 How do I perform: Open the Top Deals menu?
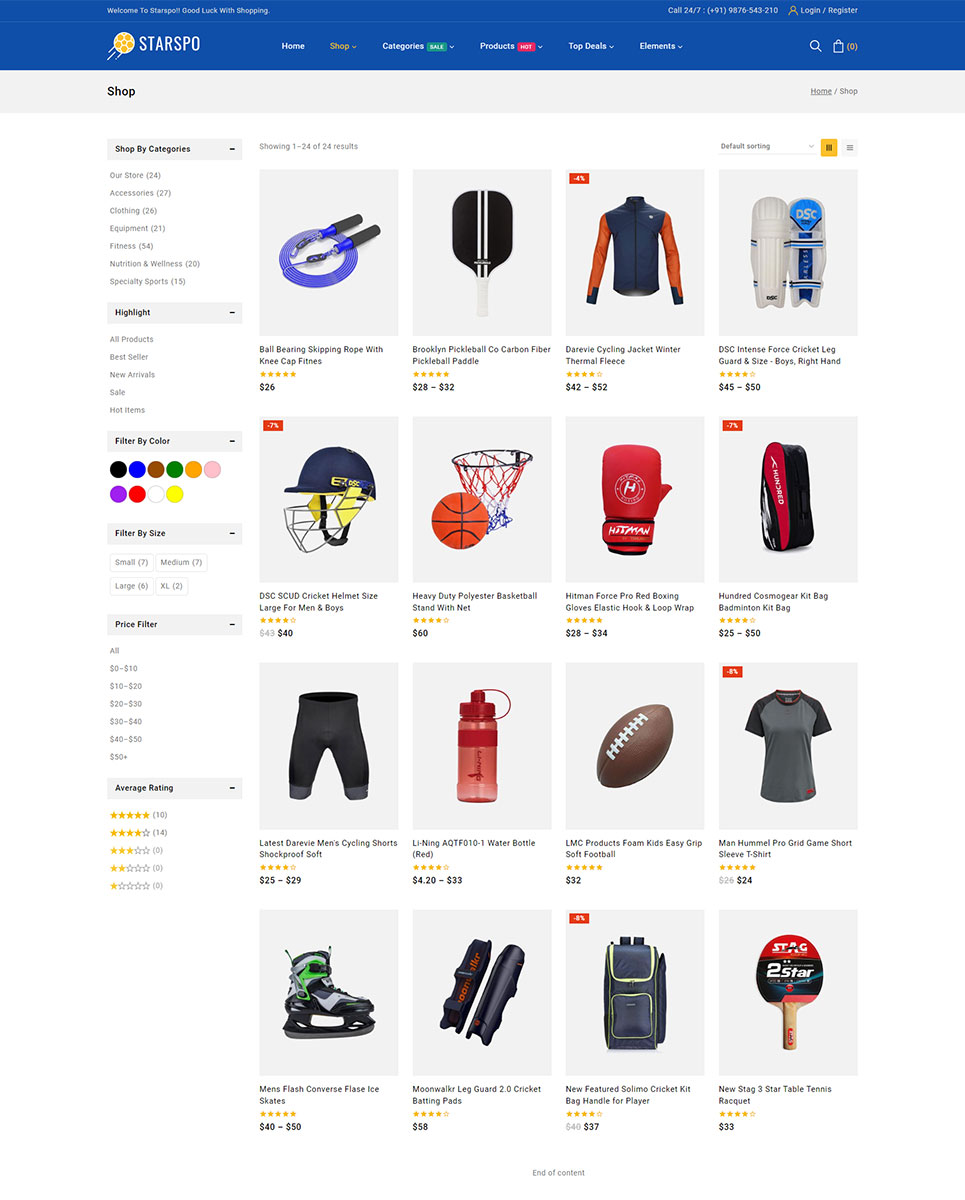591,46
